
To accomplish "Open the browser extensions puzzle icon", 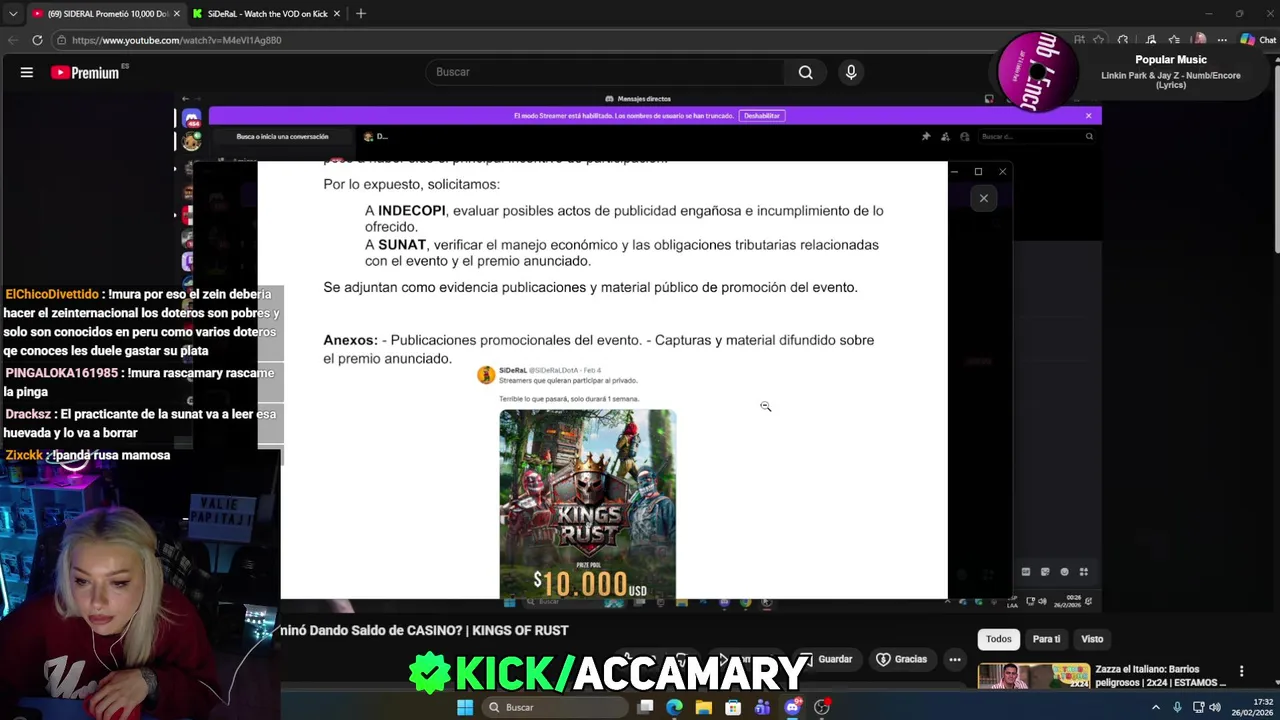I will coord(1123,40).
